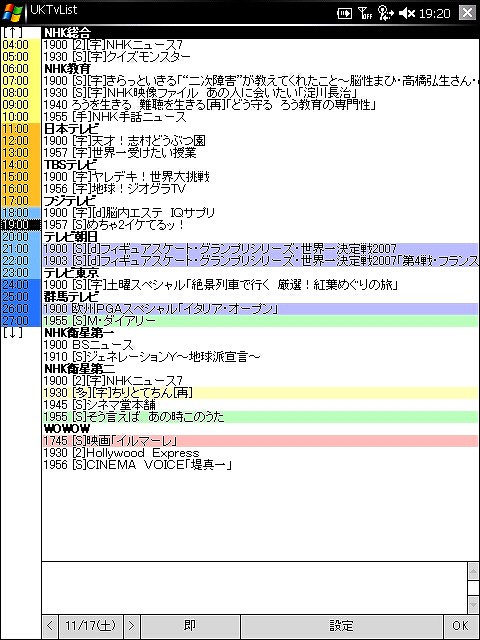Select the highlighted 19:00 time slot
Screen dimensions: 480x640
[21, 225]
